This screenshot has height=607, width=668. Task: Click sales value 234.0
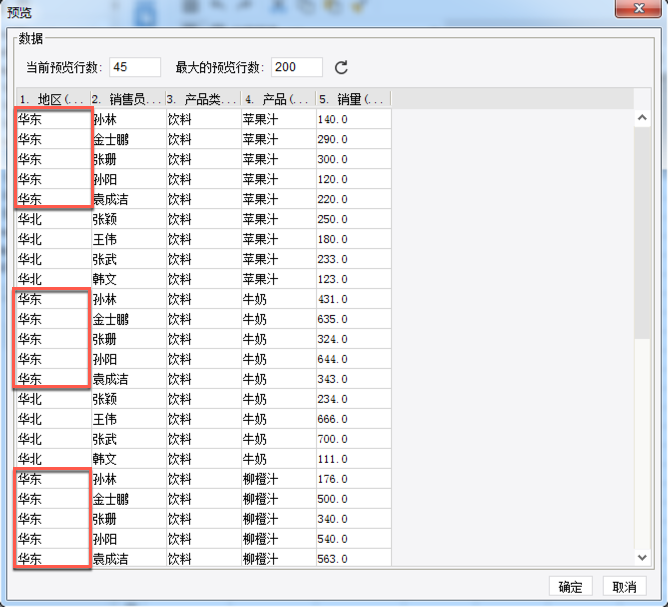click(332, 400)
